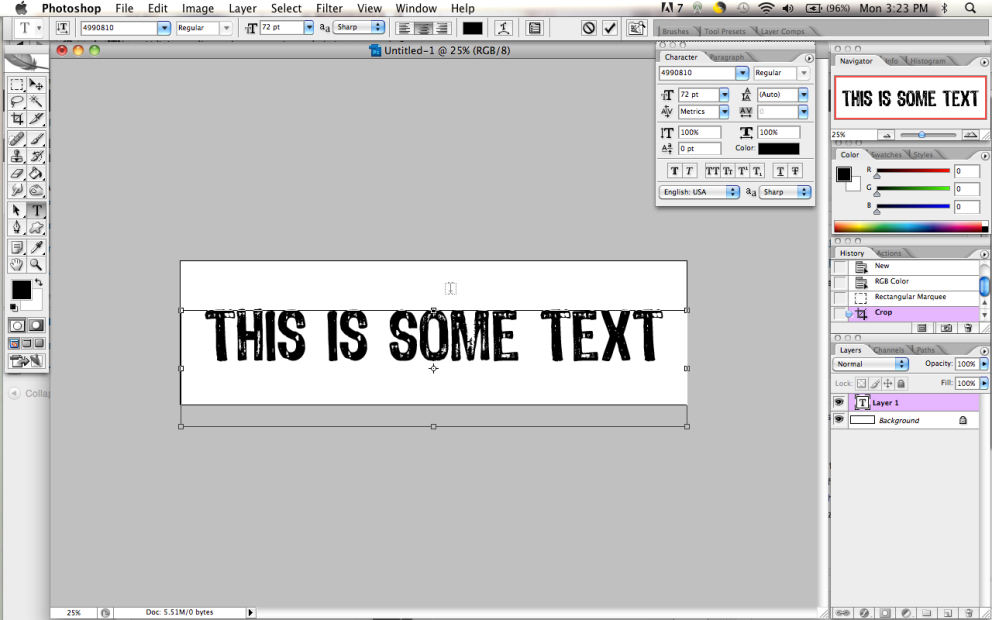Center text alignment in options bar
992x620 pixels.
[x=423, y=28]
